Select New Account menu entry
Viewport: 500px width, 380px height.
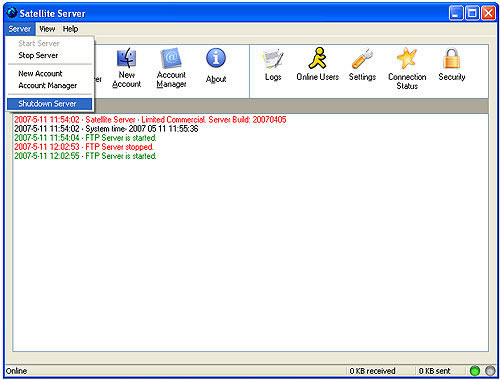point(40,73)
